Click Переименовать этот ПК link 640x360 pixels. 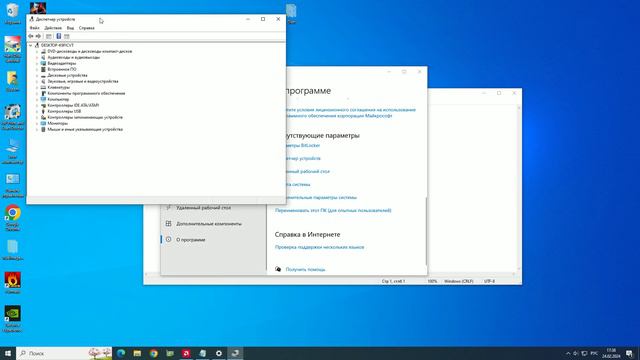333,211
